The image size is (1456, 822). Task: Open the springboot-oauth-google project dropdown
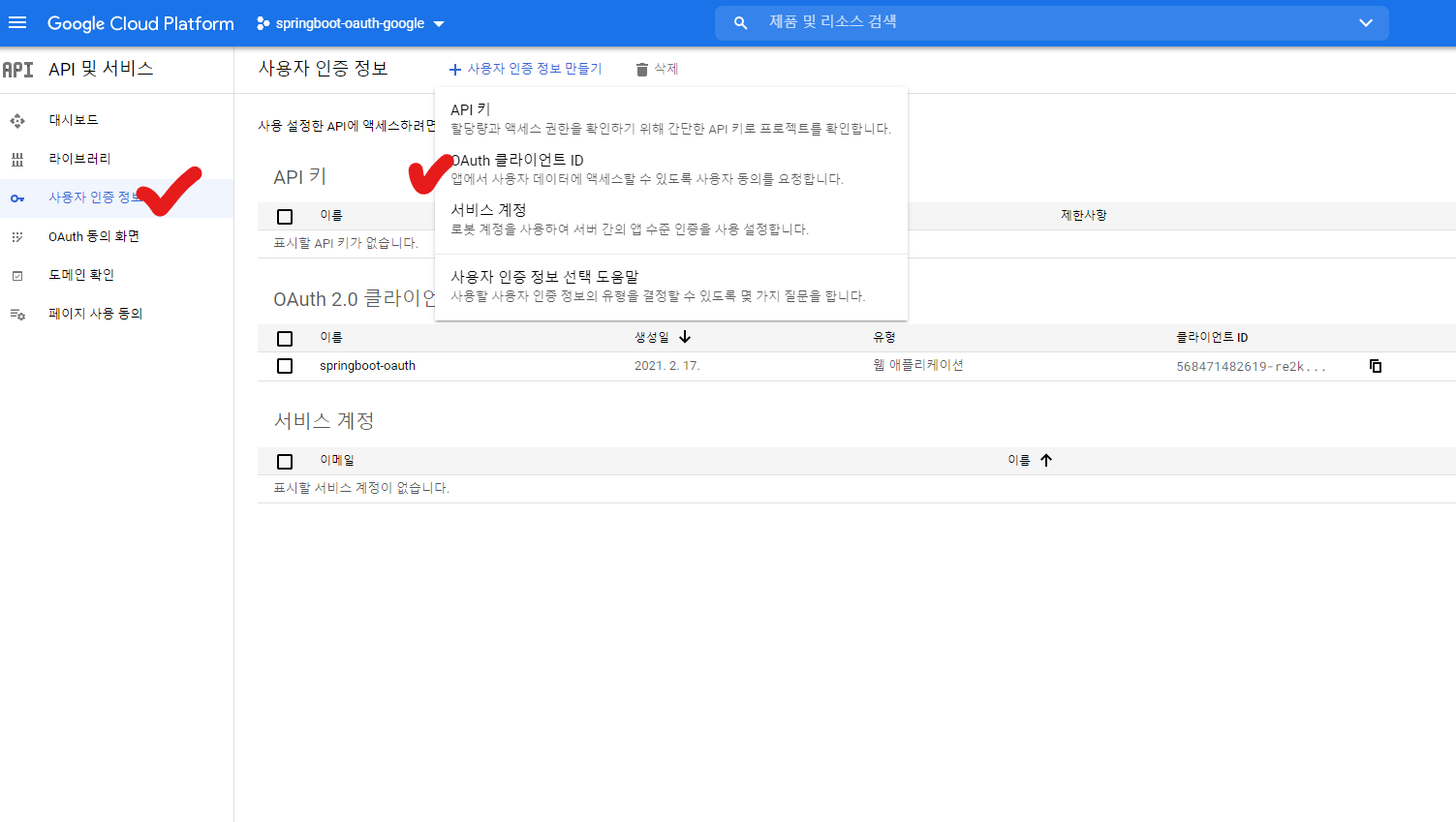click(x=351, y=23)
